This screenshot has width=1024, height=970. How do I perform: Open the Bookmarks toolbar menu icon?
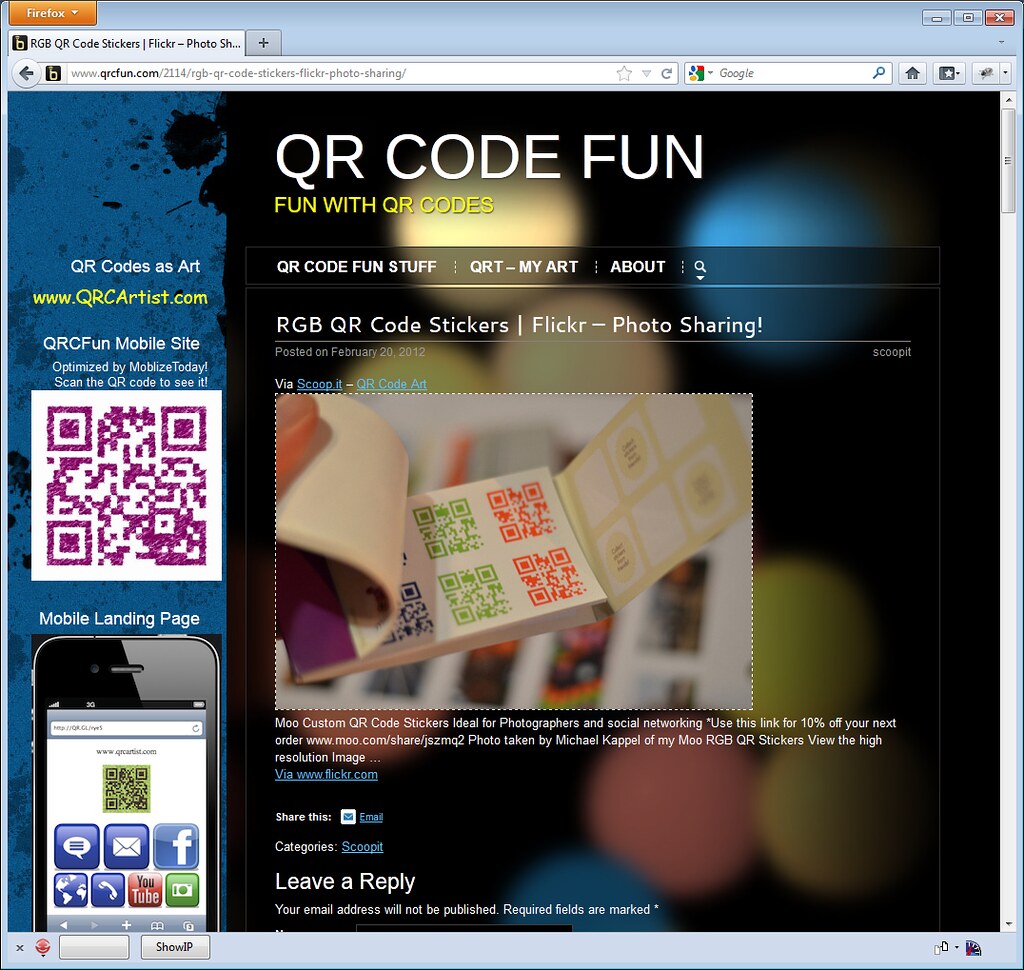click(x=949, y=73)
